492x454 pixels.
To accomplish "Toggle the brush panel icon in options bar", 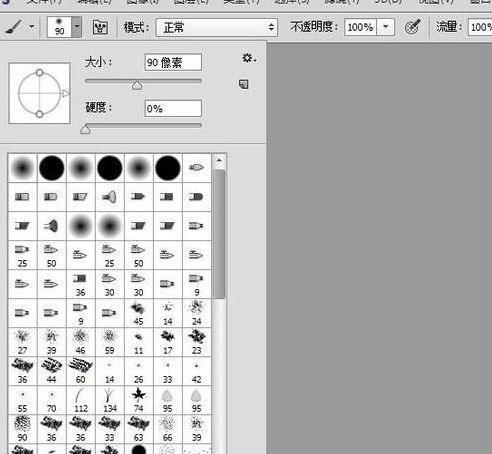I will (100, 27).
